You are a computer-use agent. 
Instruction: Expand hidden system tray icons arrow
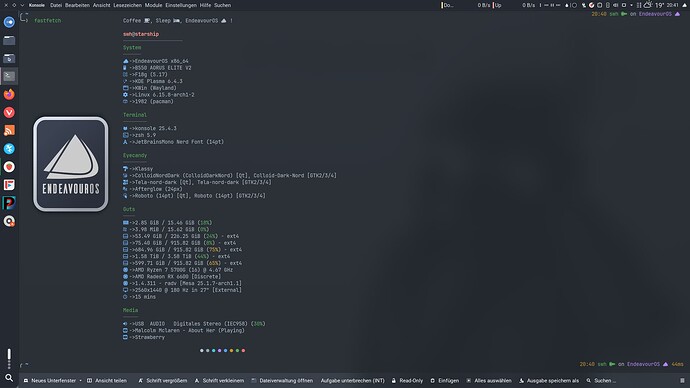(x=631, y=5)
